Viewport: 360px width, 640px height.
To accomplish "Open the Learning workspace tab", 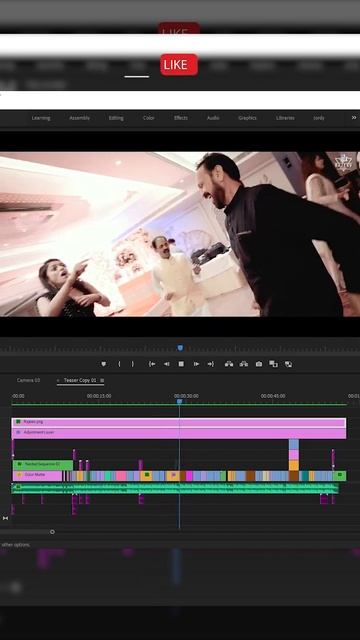I will click(x=41, y=118).
